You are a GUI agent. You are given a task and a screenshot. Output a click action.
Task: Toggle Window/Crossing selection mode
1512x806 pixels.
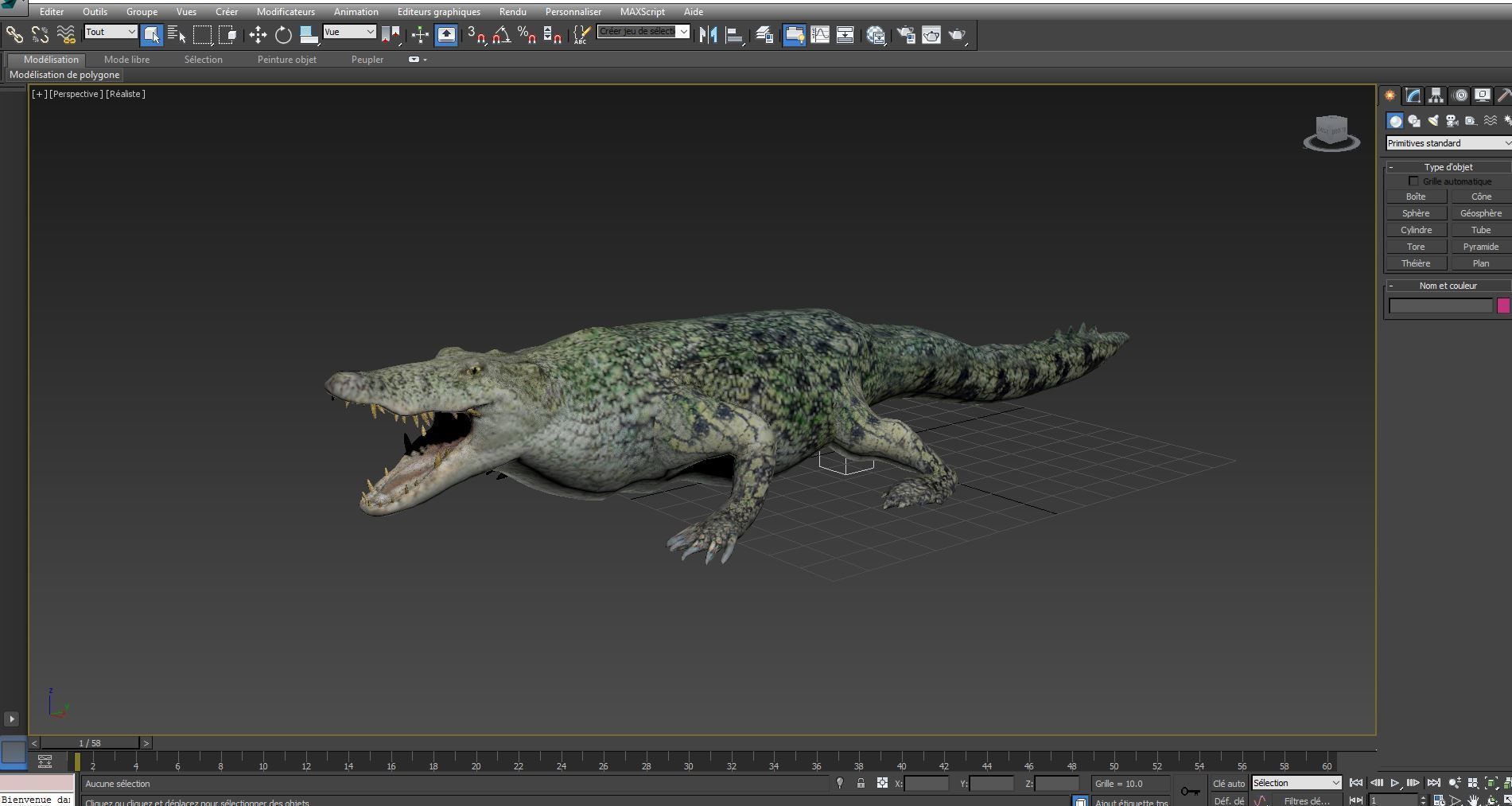[x=228, y=34]
